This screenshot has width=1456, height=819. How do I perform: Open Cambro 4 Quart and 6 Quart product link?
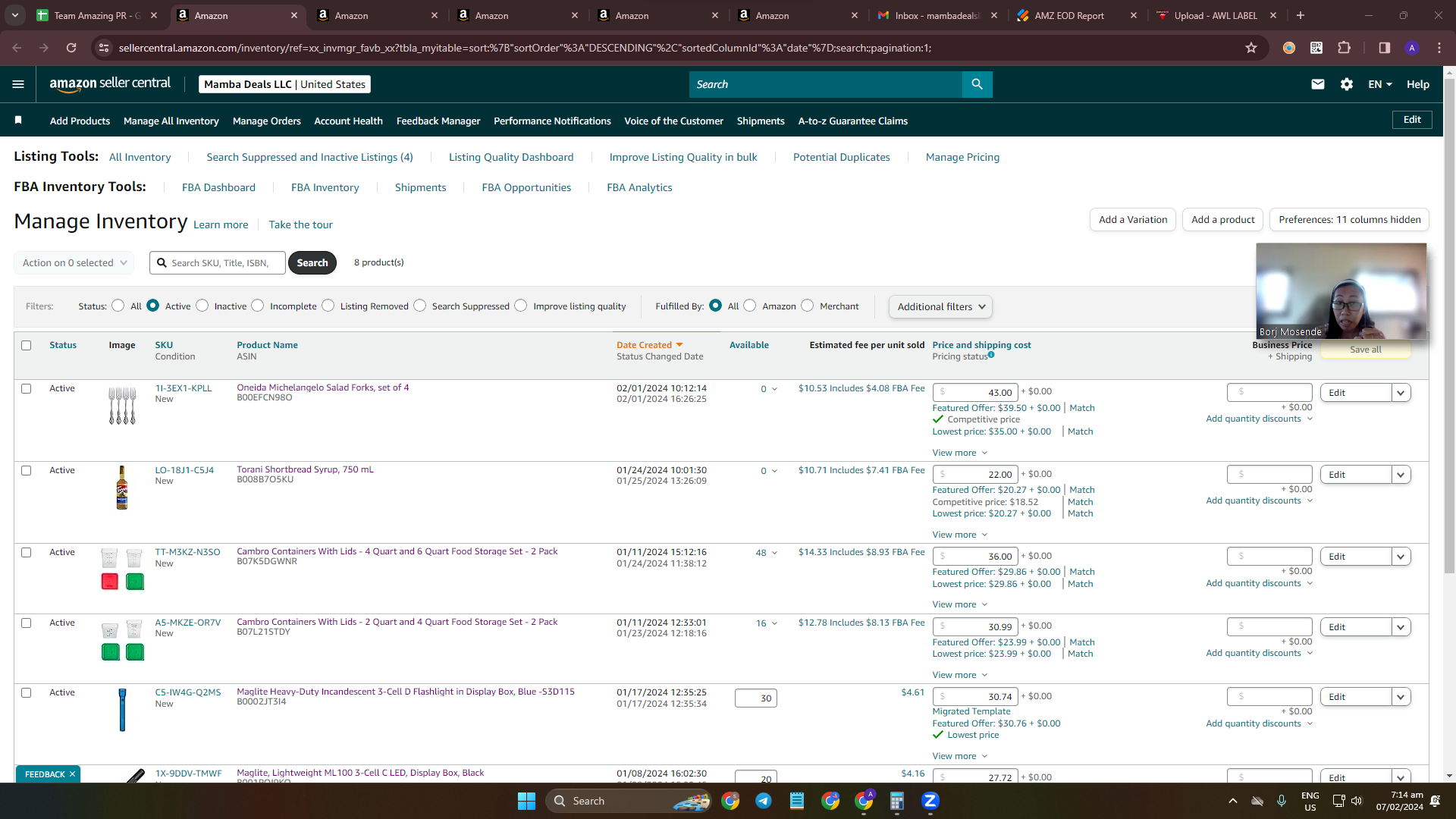coord(397,551)
